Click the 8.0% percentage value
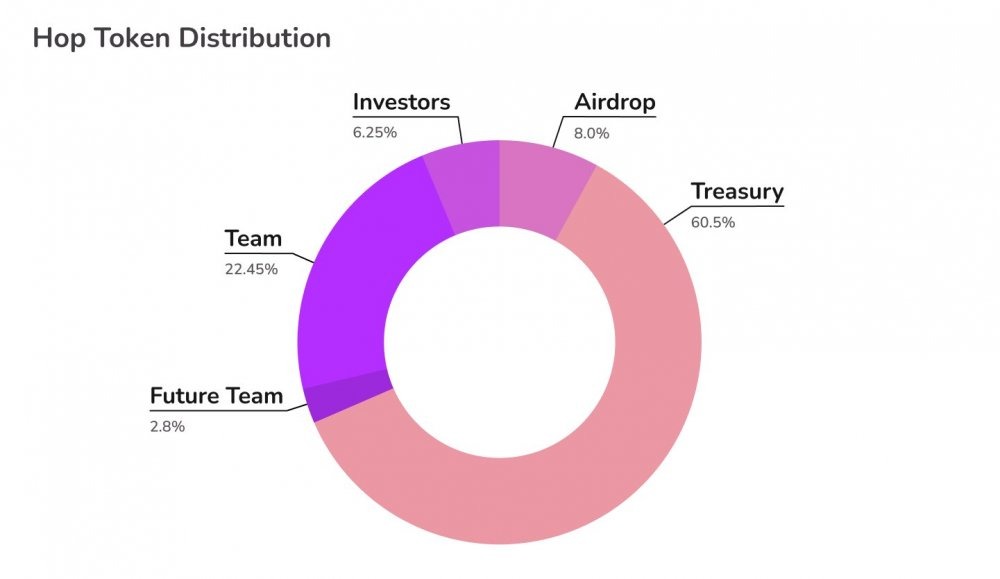1000x579 pixels. point(591,133)
